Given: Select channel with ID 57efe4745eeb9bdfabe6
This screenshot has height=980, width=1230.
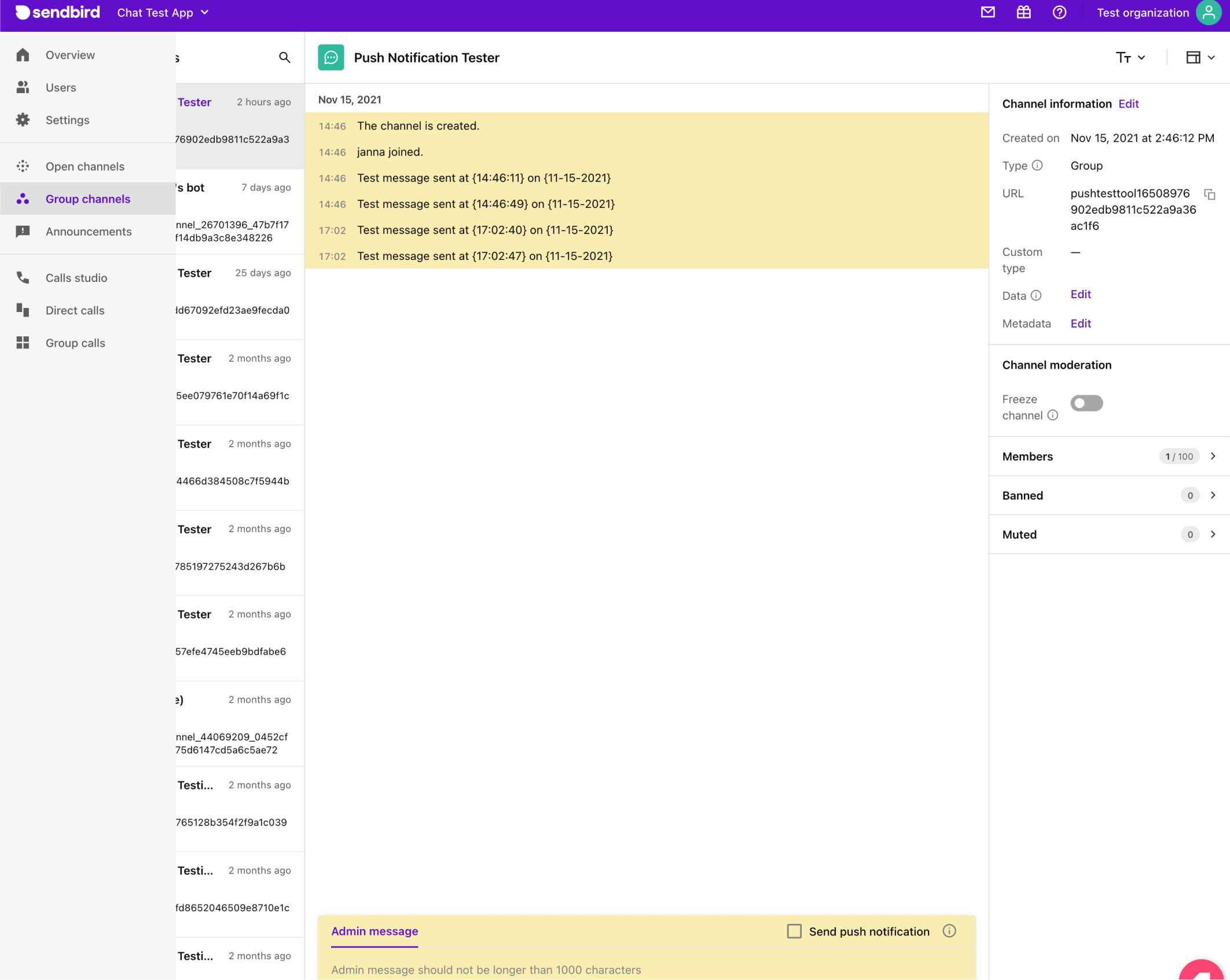Looking at the screenshot, I should pyautogui.click(x=240, y=638).
